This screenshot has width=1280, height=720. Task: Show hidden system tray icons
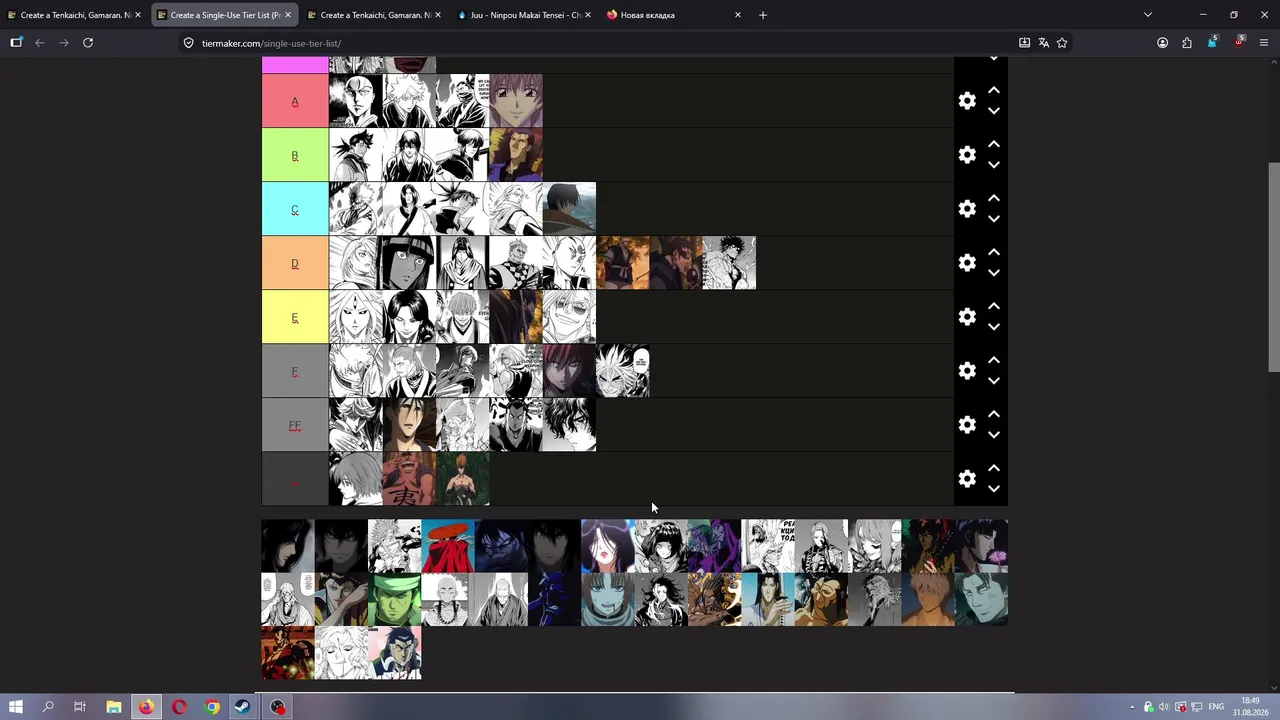(1131, 707)
